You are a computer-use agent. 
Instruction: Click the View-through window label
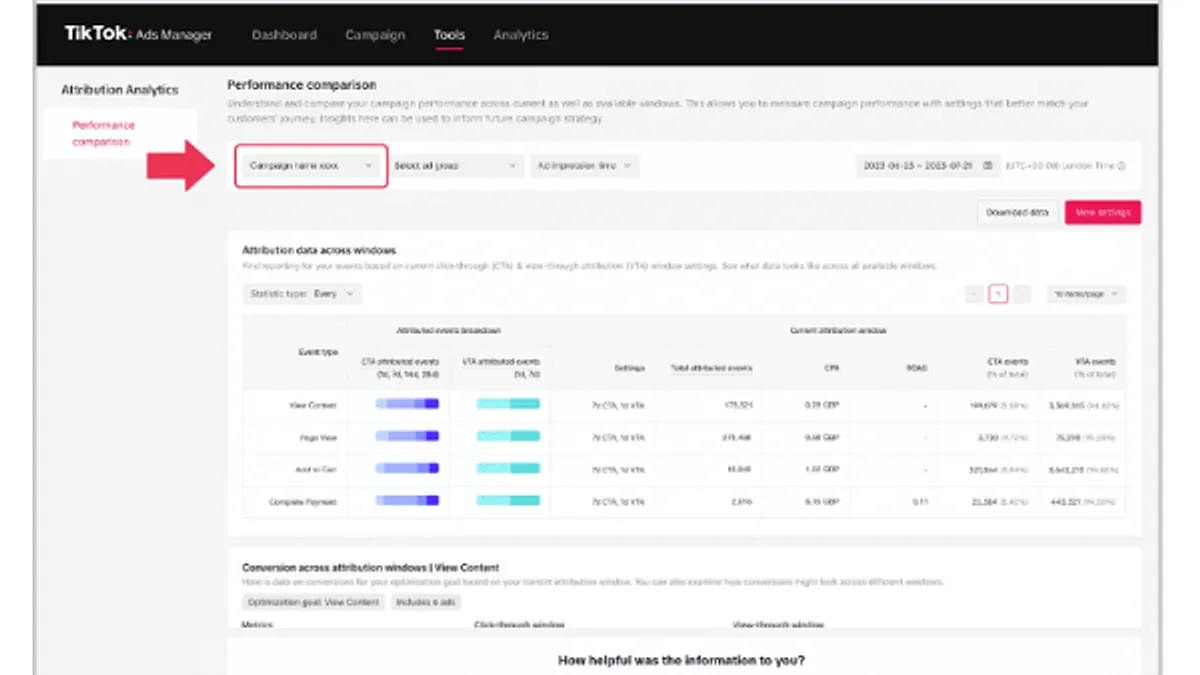(778, 625)
